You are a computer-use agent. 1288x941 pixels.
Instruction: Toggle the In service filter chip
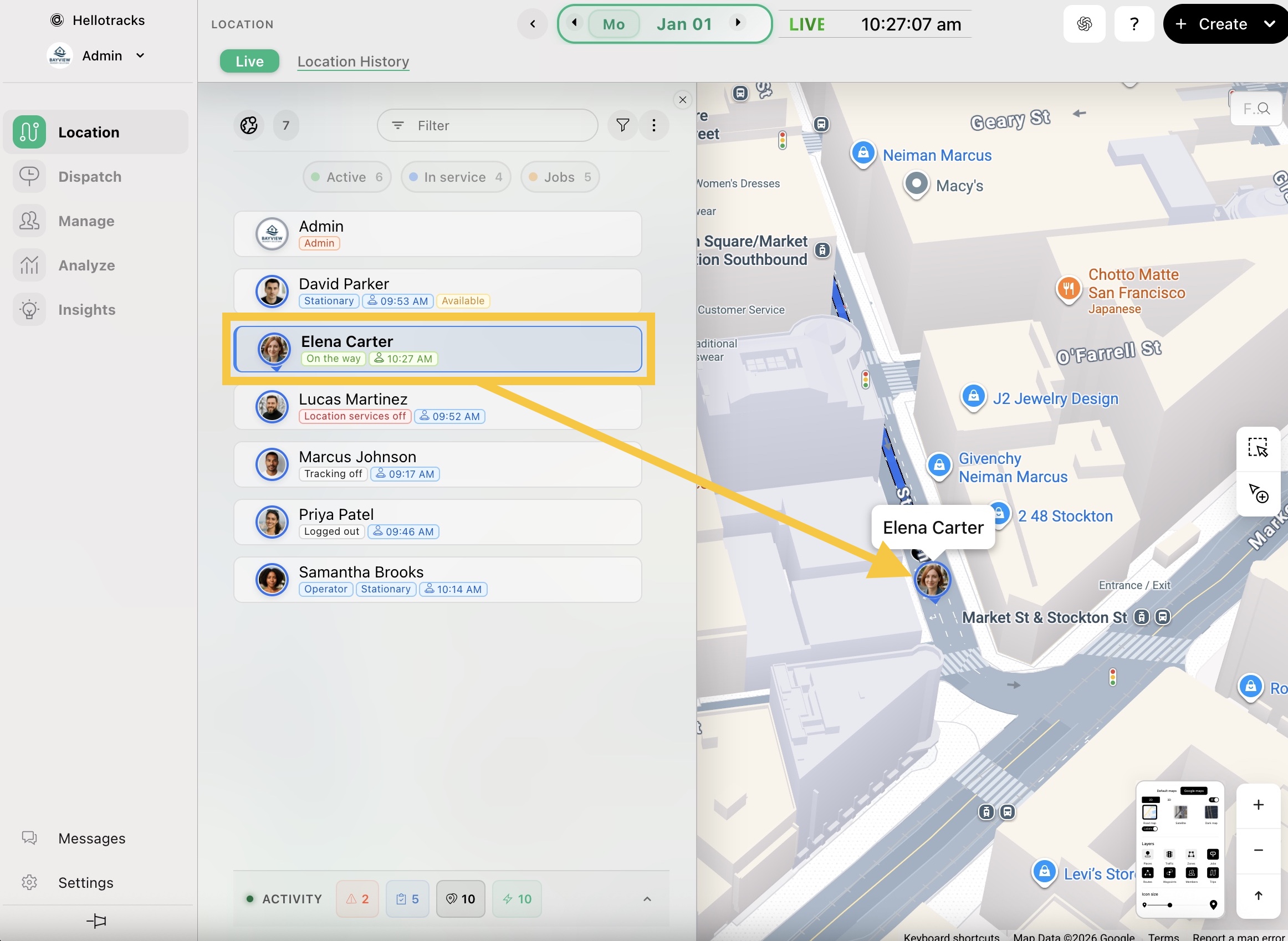[x=455, y=177]
